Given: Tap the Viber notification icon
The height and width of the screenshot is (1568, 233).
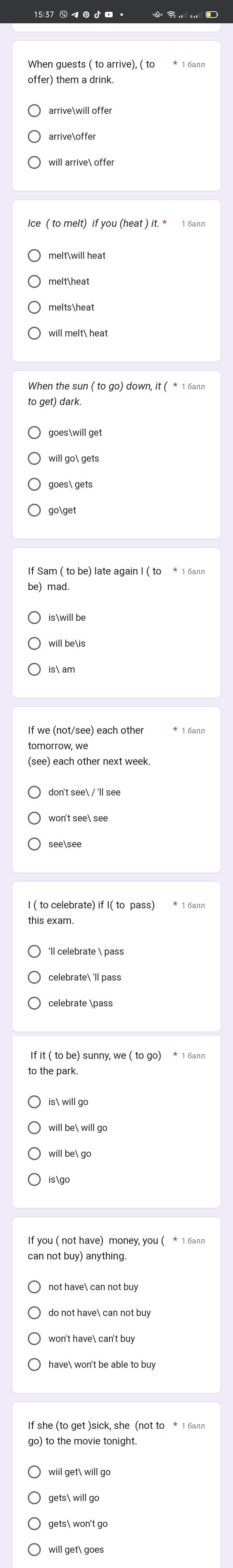Looking at the screenshot, I should point(64,14).
